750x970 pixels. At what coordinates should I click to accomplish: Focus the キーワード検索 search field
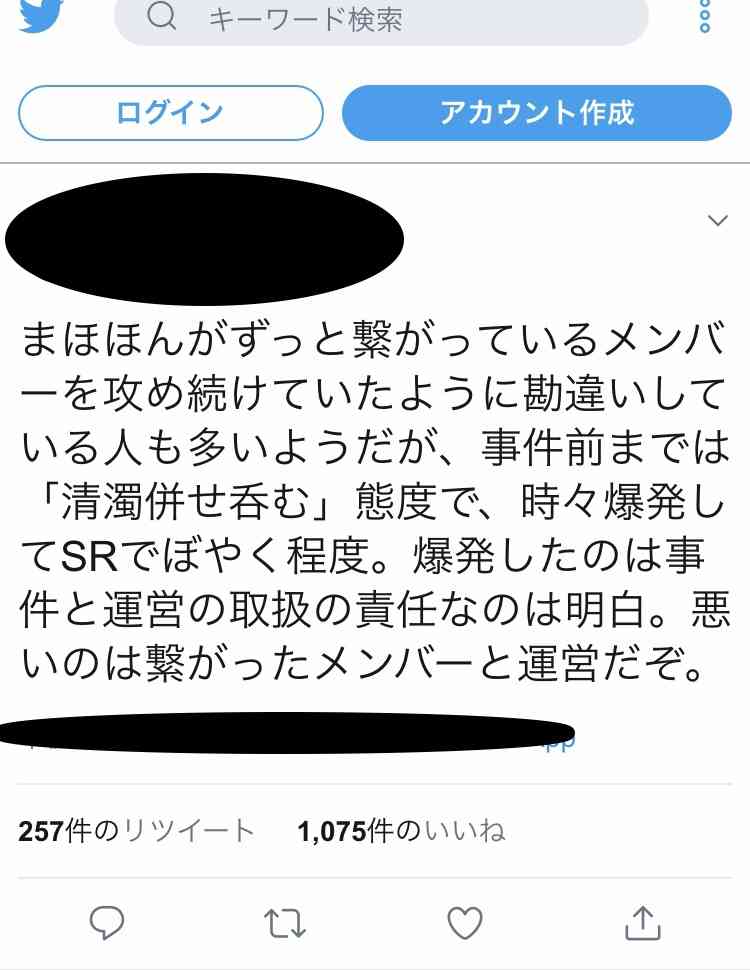pyautogui.click(x=381, y=20)
